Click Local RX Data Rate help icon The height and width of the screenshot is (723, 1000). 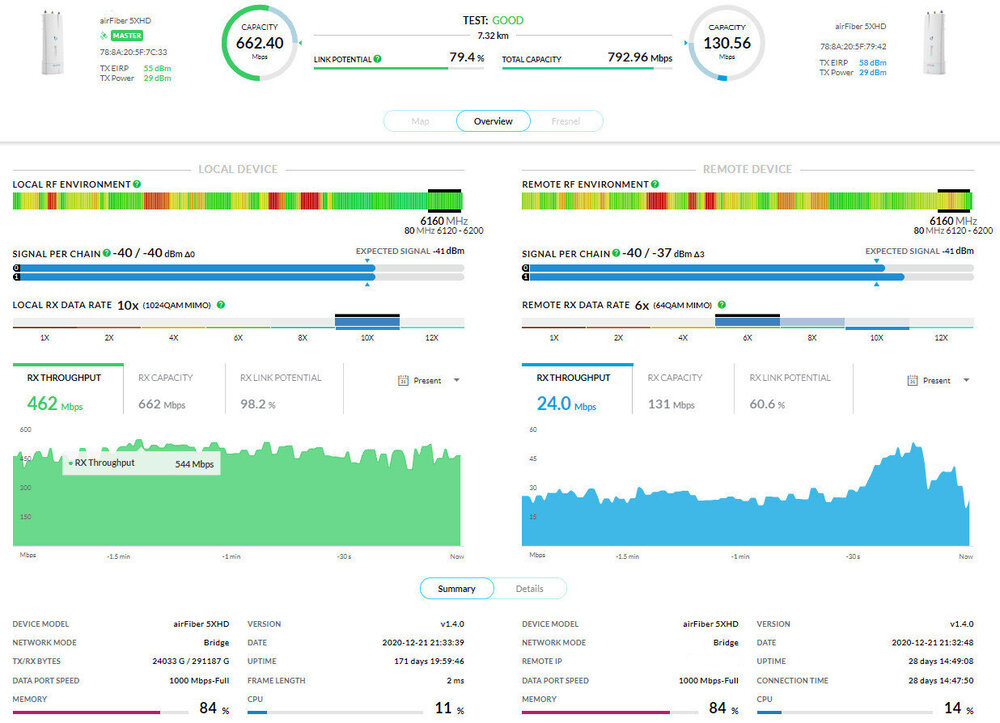pyautogui.click(x=220, y=305)
